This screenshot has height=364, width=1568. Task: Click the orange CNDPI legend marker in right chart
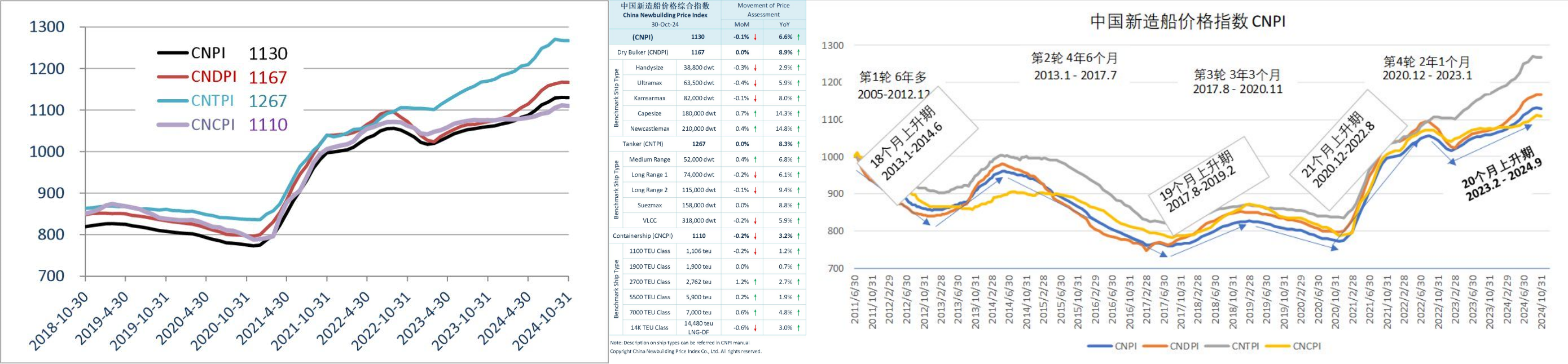point(1156,347)
